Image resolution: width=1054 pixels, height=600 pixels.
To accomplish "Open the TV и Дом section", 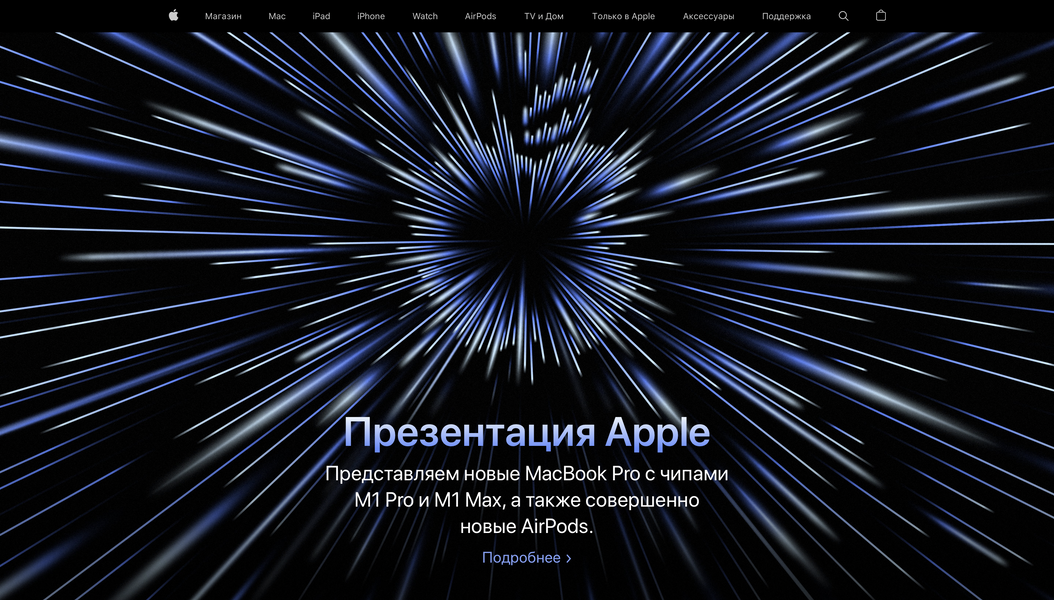I will [544, 16].
